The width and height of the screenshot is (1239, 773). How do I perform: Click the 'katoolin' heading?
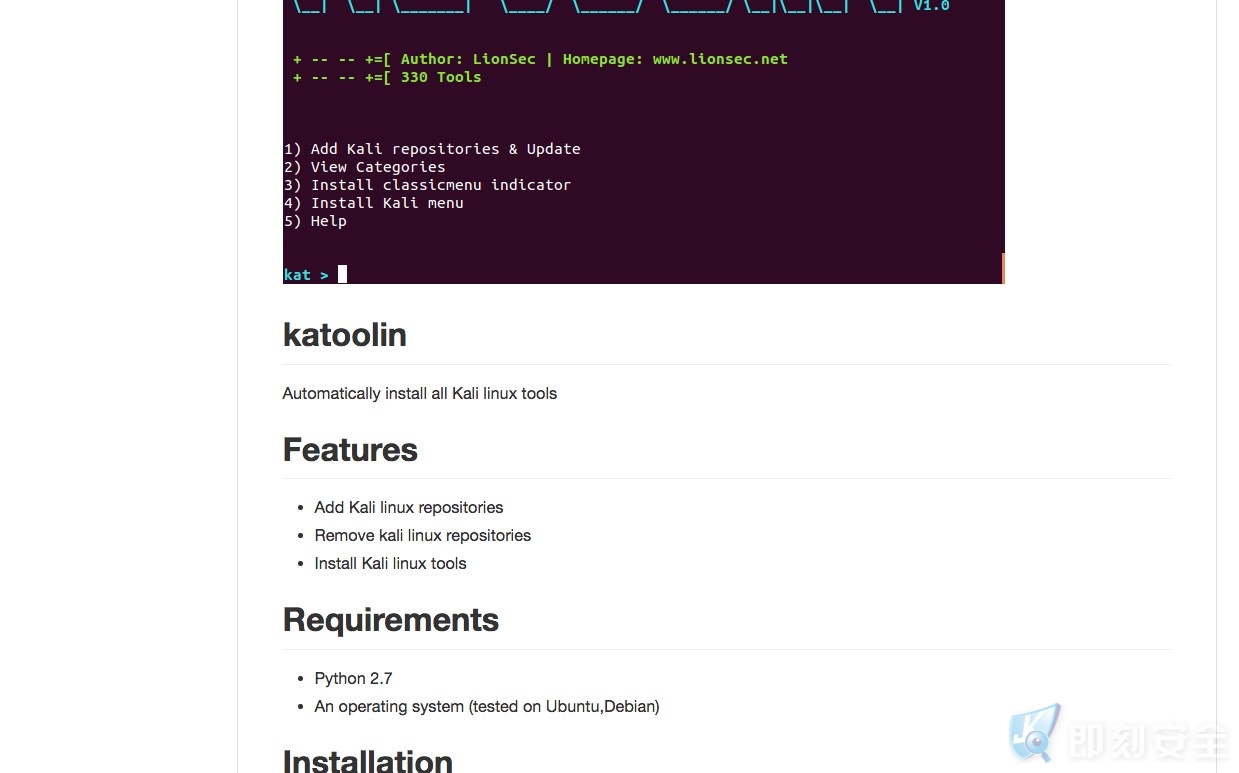click(344, 335)
